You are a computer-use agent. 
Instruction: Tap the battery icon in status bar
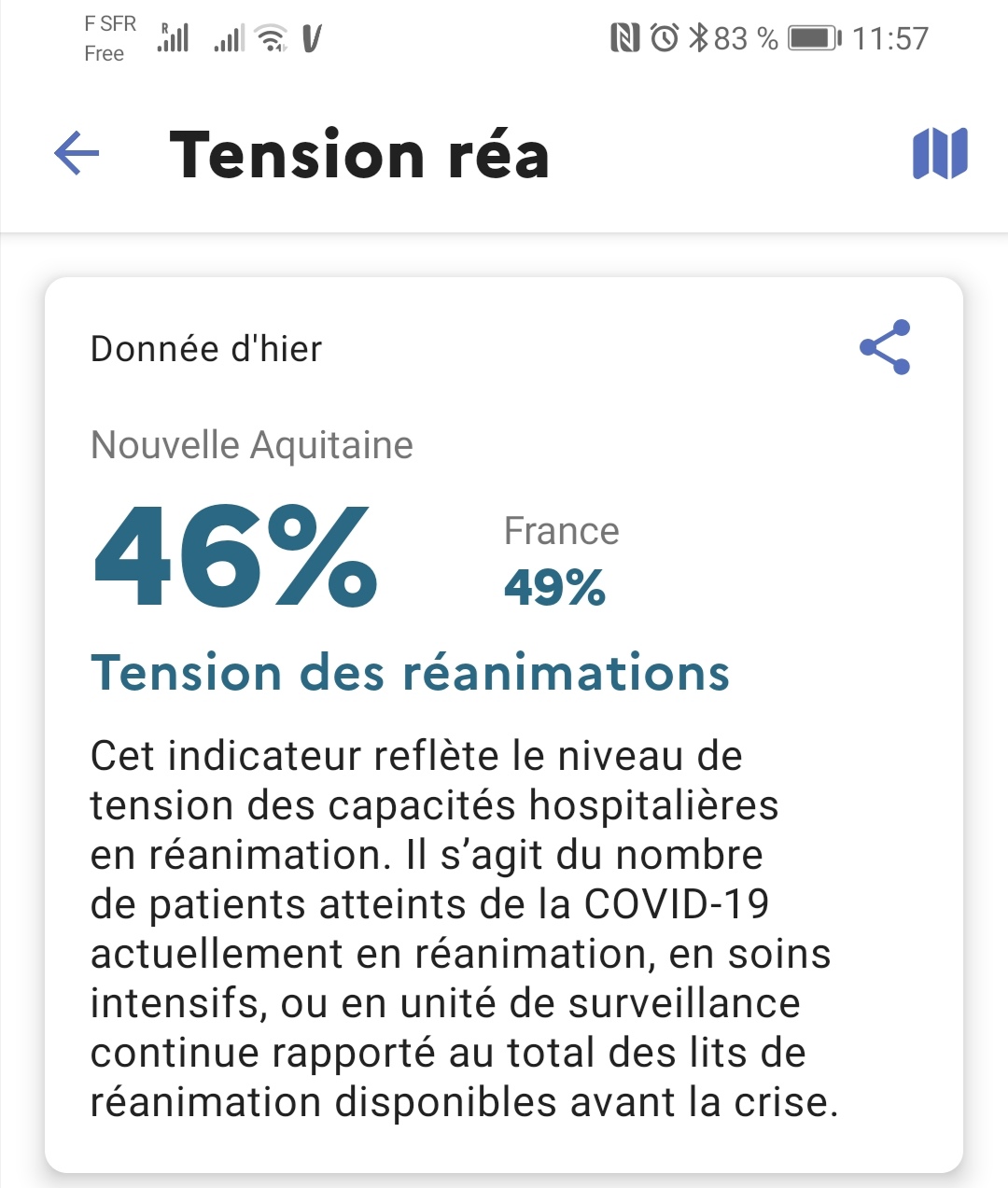tap(814, 38)
